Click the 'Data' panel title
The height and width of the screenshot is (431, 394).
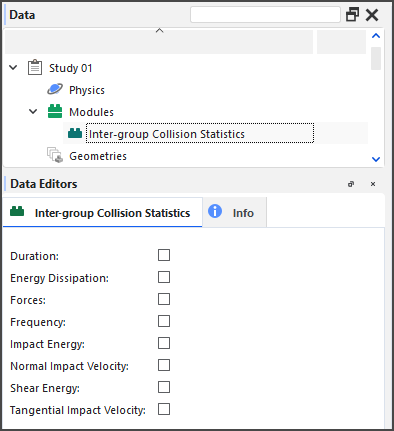(x=22, y=15)
